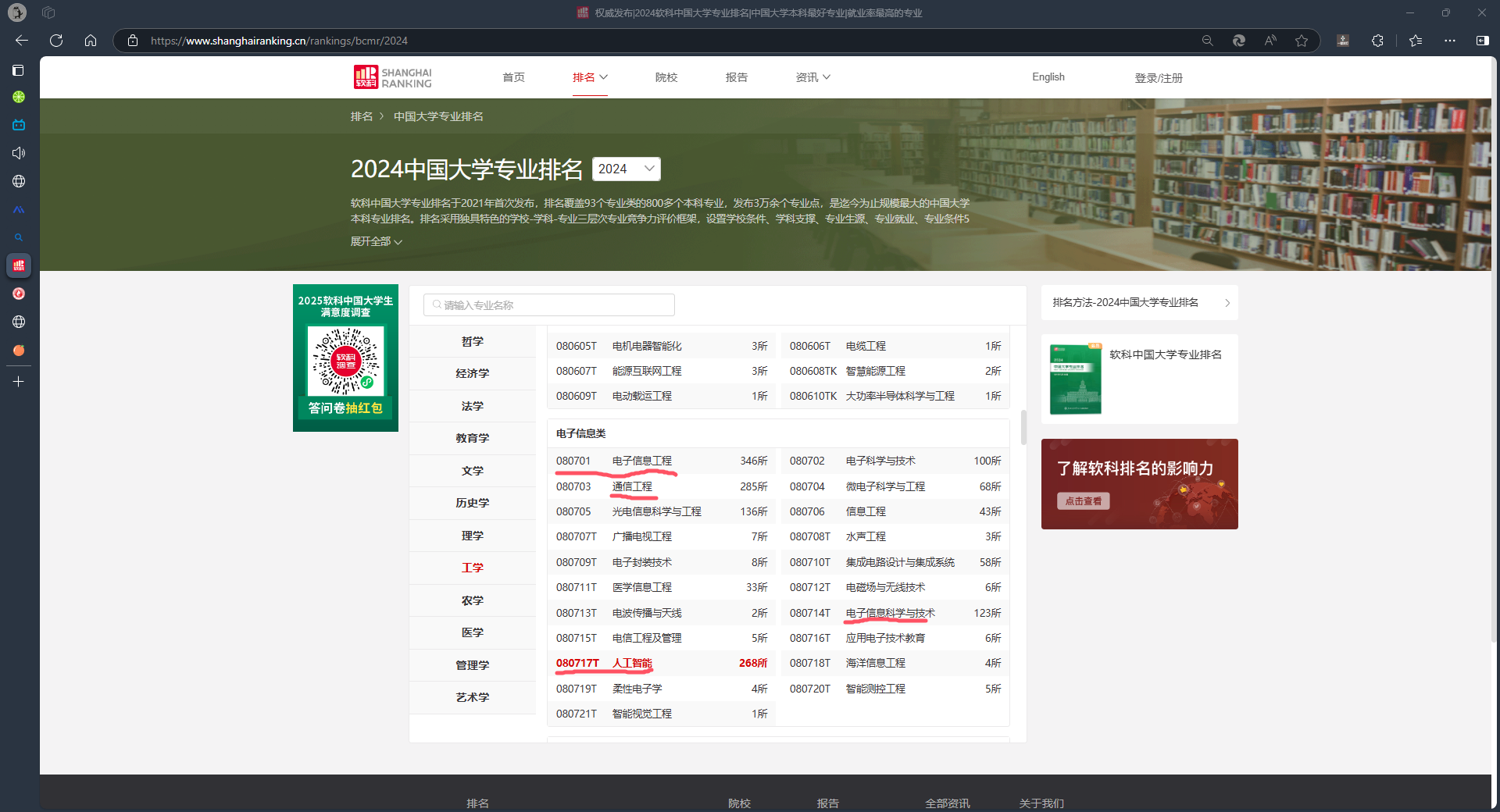Open the browser extensions puzzle icon
Viewport: 1500px width, 812px height.
click(x=1377, y=41)
